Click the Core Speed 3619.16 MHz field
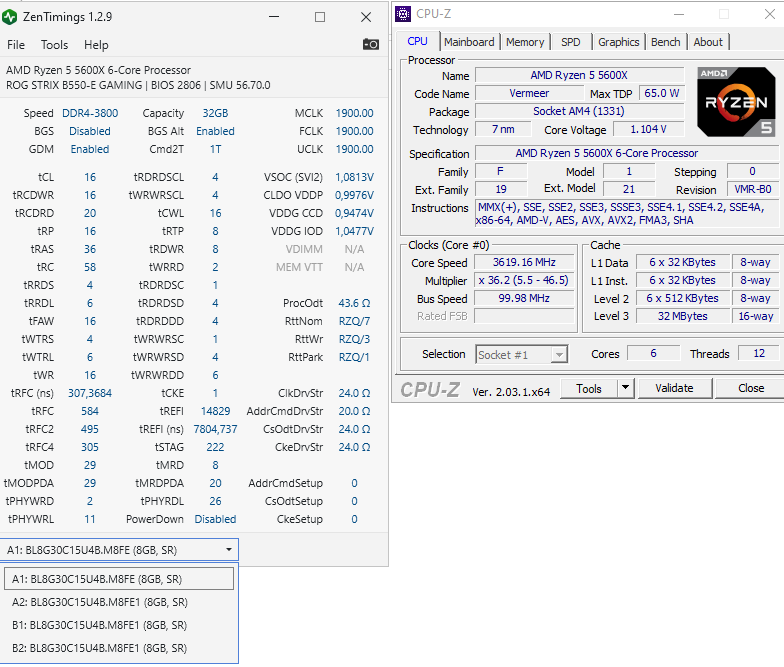 (x=524, y=262)
